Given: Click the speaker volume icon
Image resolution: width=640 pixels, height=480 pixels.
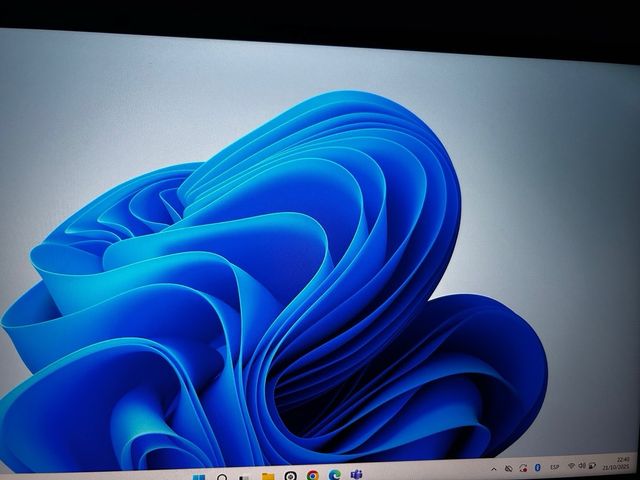Looking at the screenshot, I should coord(582,466).
